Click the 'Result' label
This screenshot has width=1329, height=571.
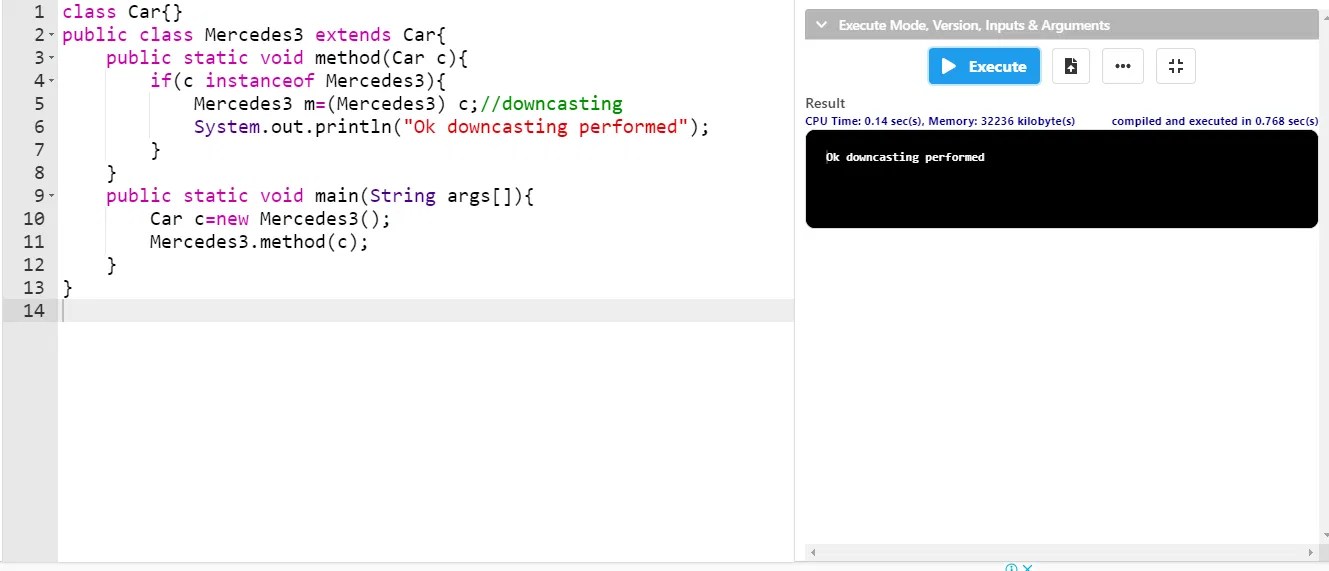click(825, 103)
